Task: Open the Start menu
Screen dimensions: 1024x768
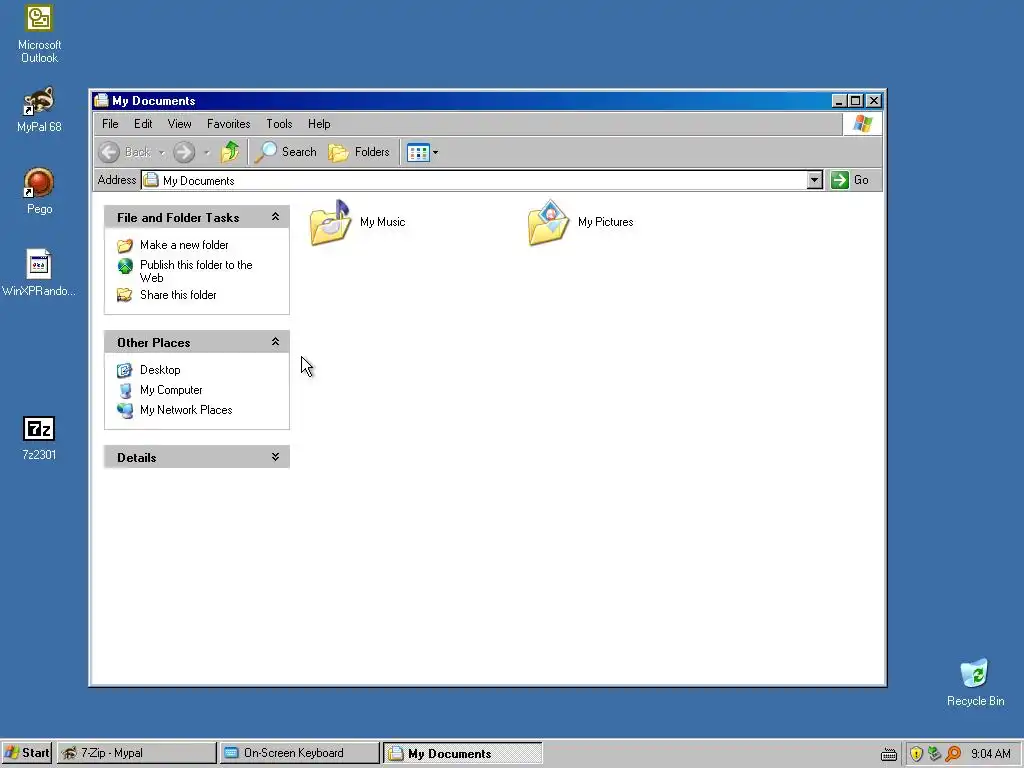Action: click(x=27, y=753)
